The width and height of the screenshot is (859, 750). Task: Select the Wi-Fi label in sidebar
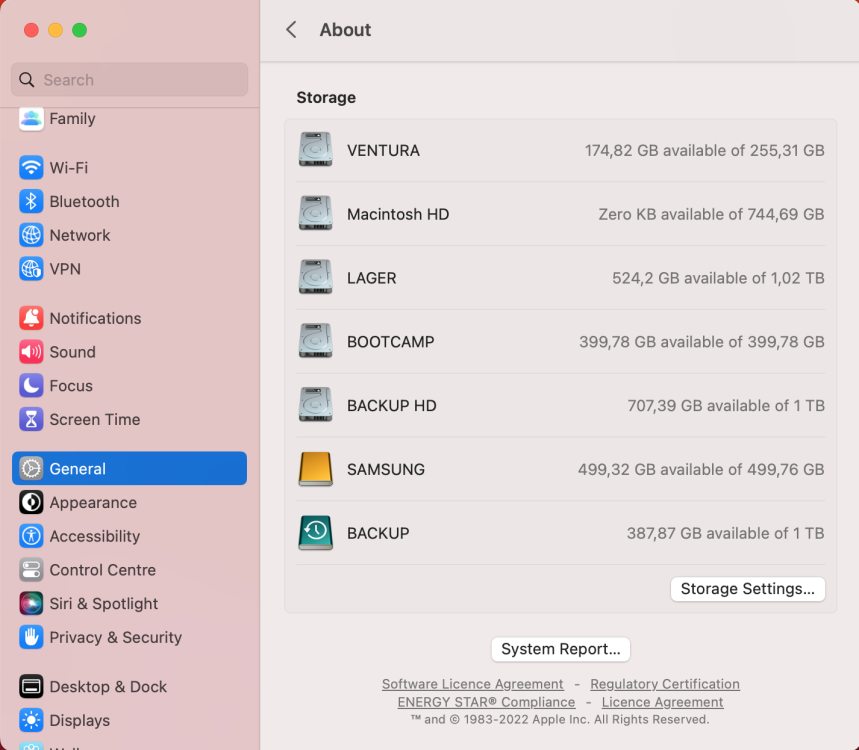(68, 168)
